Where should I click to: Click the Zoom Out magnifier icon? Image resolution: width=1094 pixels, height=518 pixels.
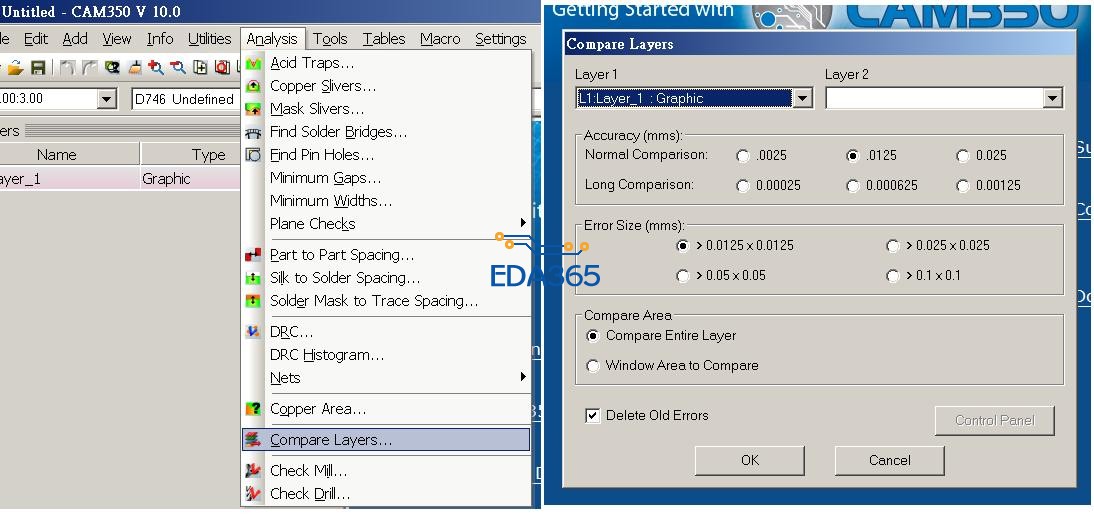178,68
